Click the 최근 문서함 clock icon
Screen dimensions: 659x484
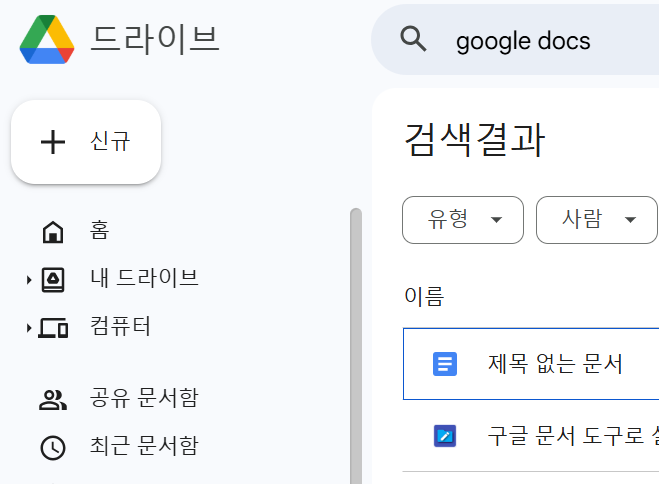click(x=53, y=448)
